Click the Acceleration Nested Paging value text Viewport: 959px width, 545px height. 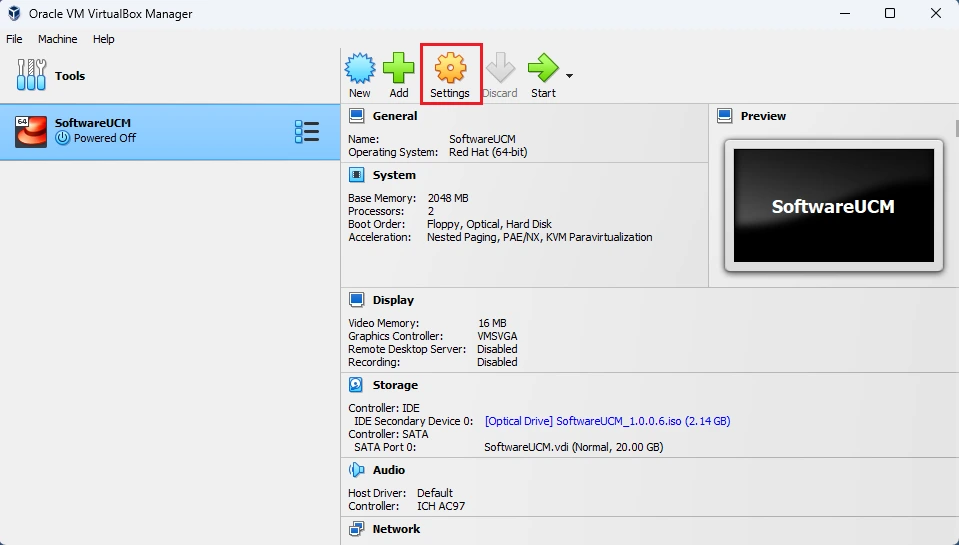click(539, 237)
